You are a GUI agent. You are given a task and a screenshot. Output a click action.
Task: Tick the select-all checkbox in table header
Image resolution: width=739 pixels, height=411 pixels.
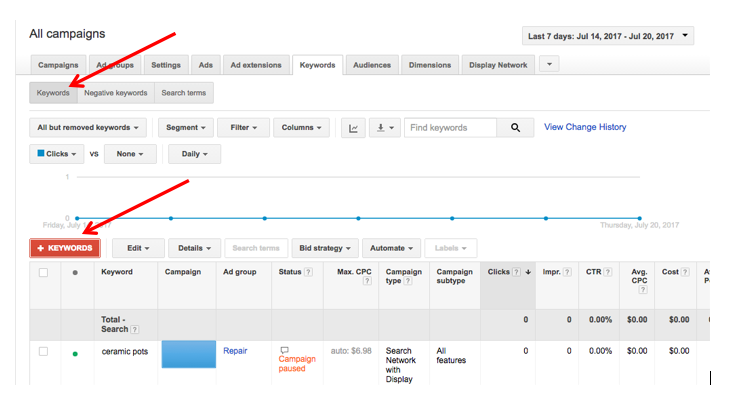click(43, 272)
